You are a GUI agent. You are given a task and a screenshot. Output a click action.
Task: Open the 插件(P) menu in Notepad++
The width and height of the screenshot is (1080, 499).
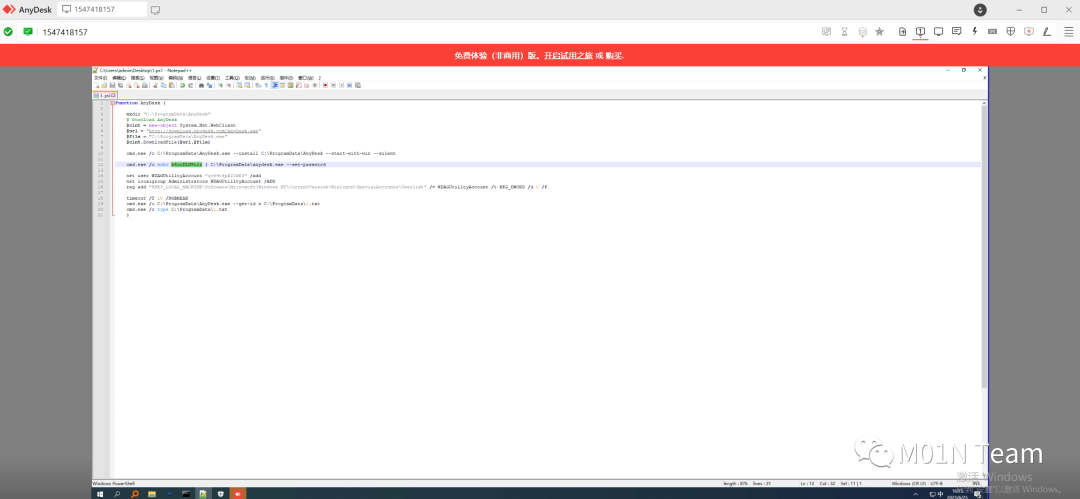(x=285, y=78)
